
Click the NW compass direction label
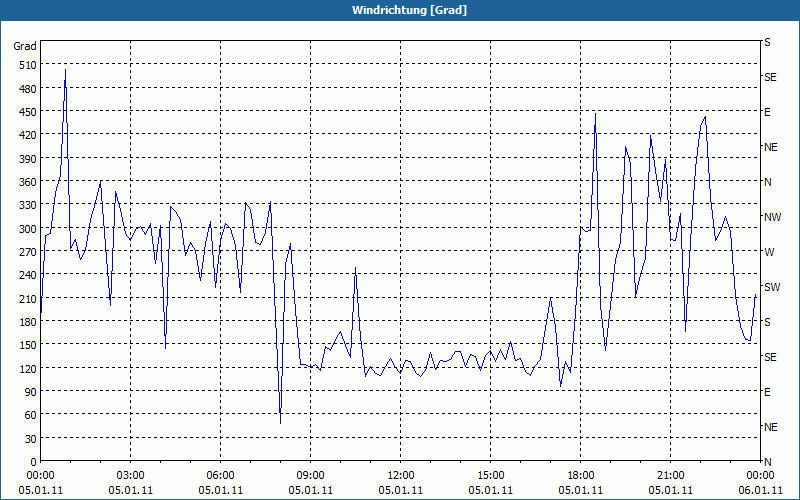[772, 217]
